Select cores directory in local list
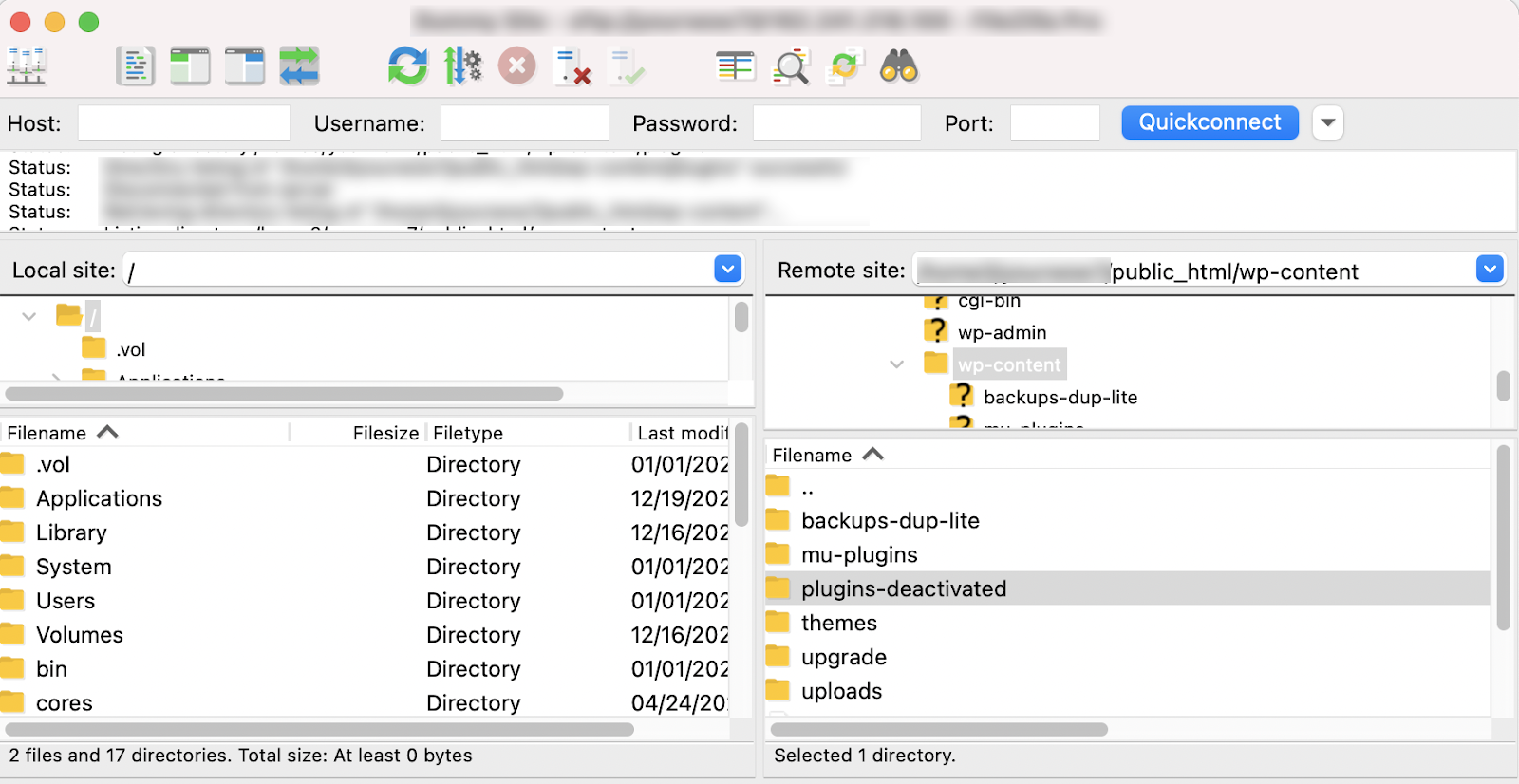The height and width of the screenshot is (784, 1519). point(366,702)
